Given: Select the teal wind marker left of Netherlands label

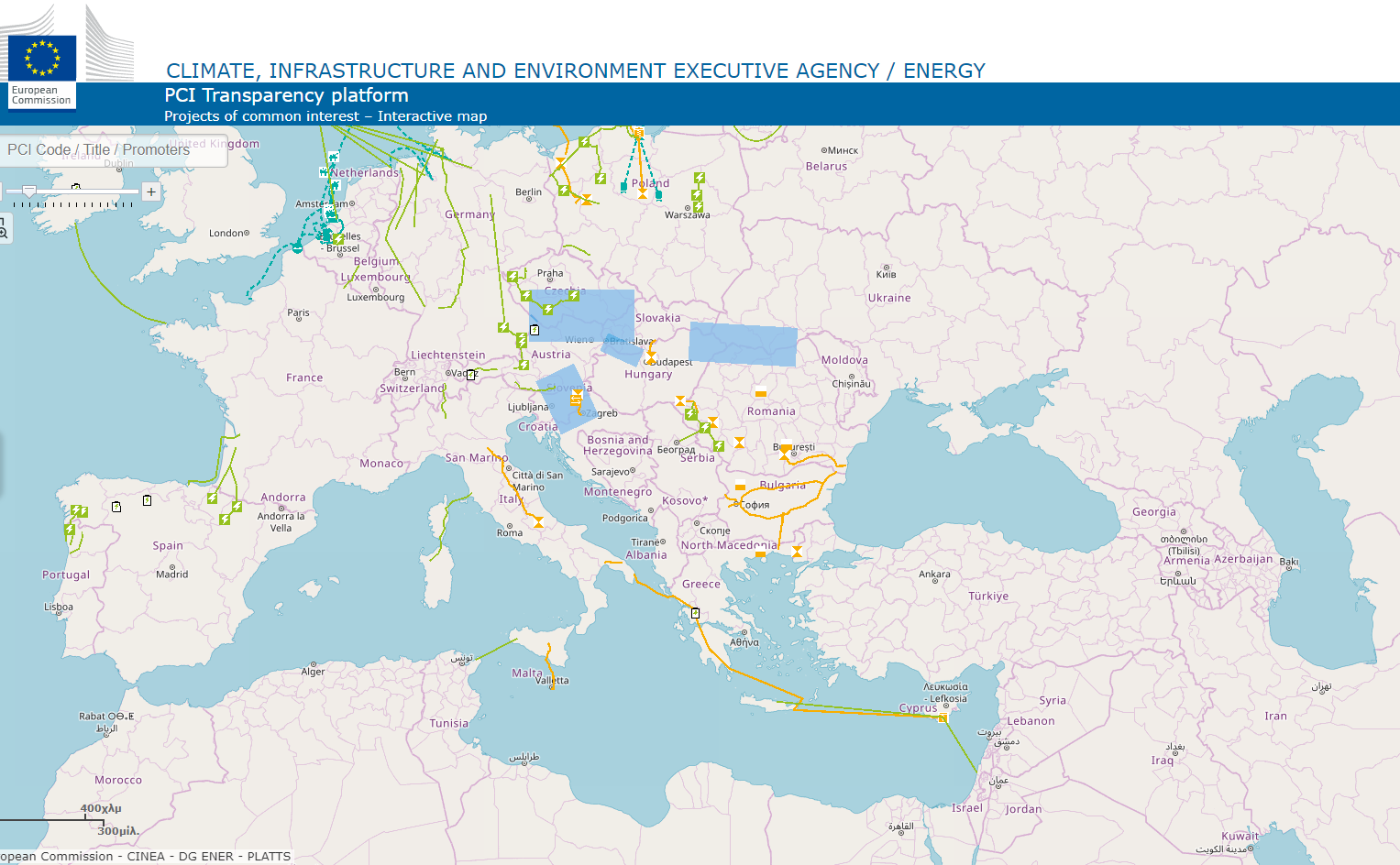Looking at the screenshot, I should coord(323,171).
